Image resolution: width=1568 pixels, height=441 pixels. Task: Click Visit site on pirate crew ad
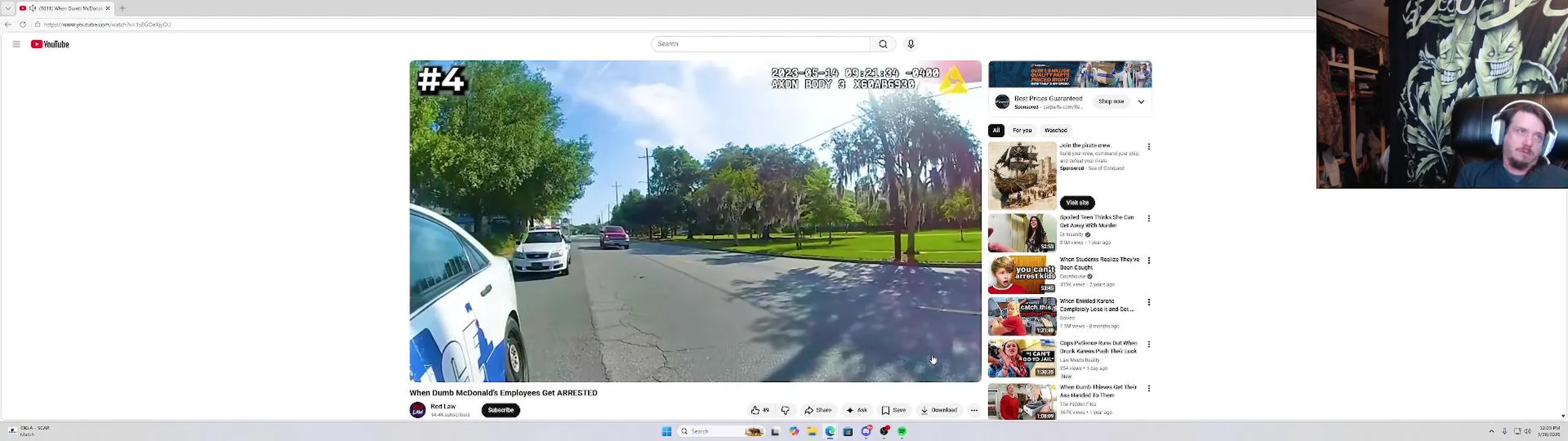coord(1077,203)
